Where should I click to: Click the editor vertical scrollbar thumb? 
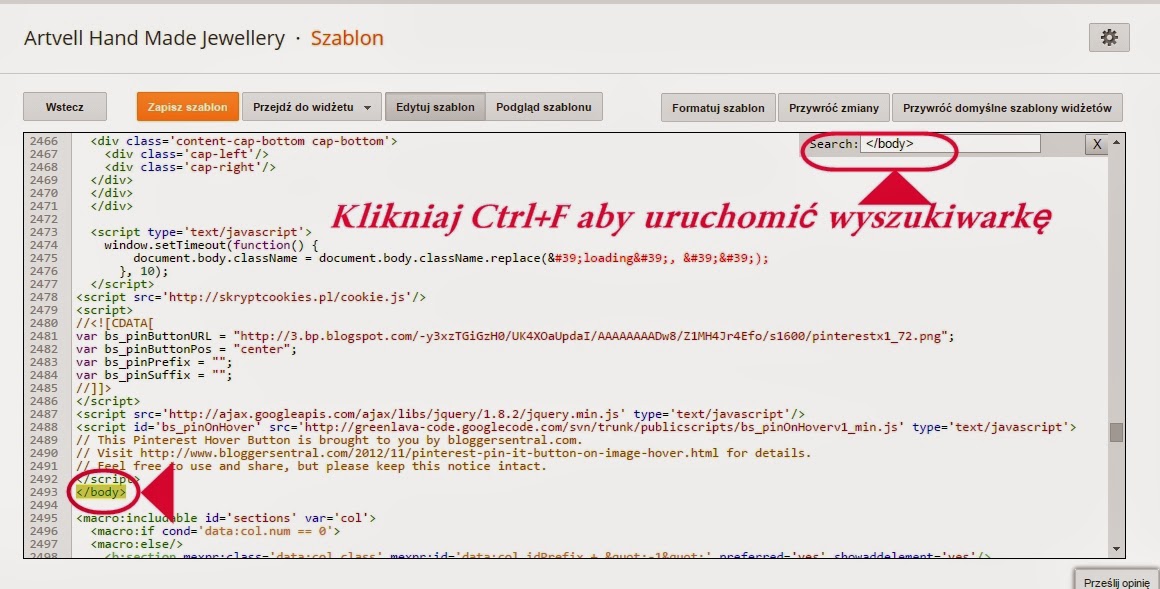coord(1116,432)
